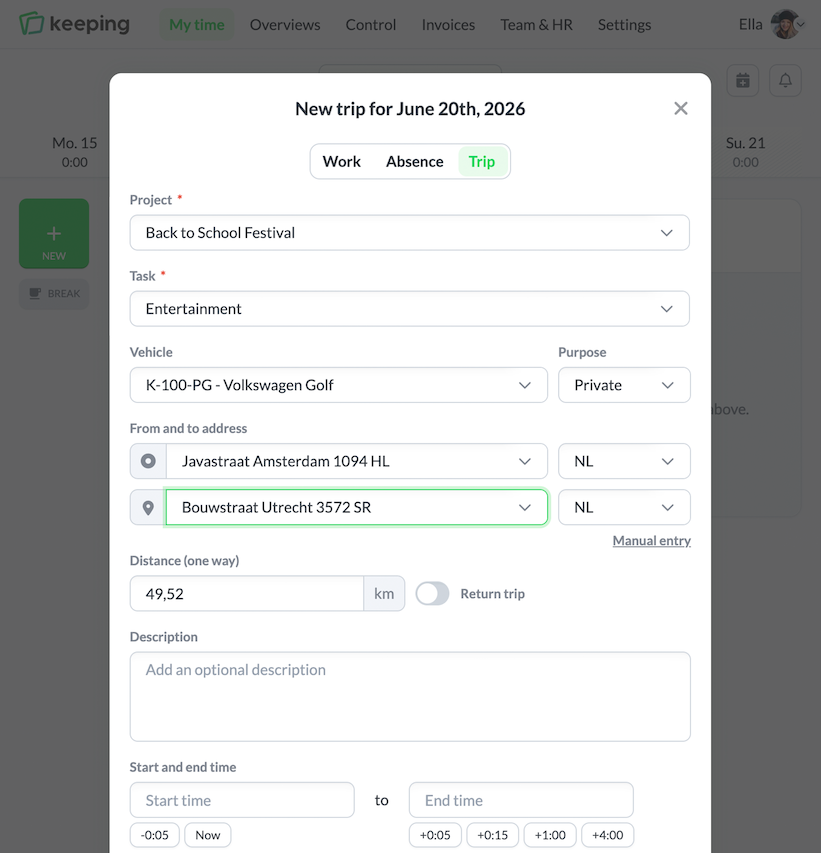Open Team & HR in navigation

click(x=536, y=24)
